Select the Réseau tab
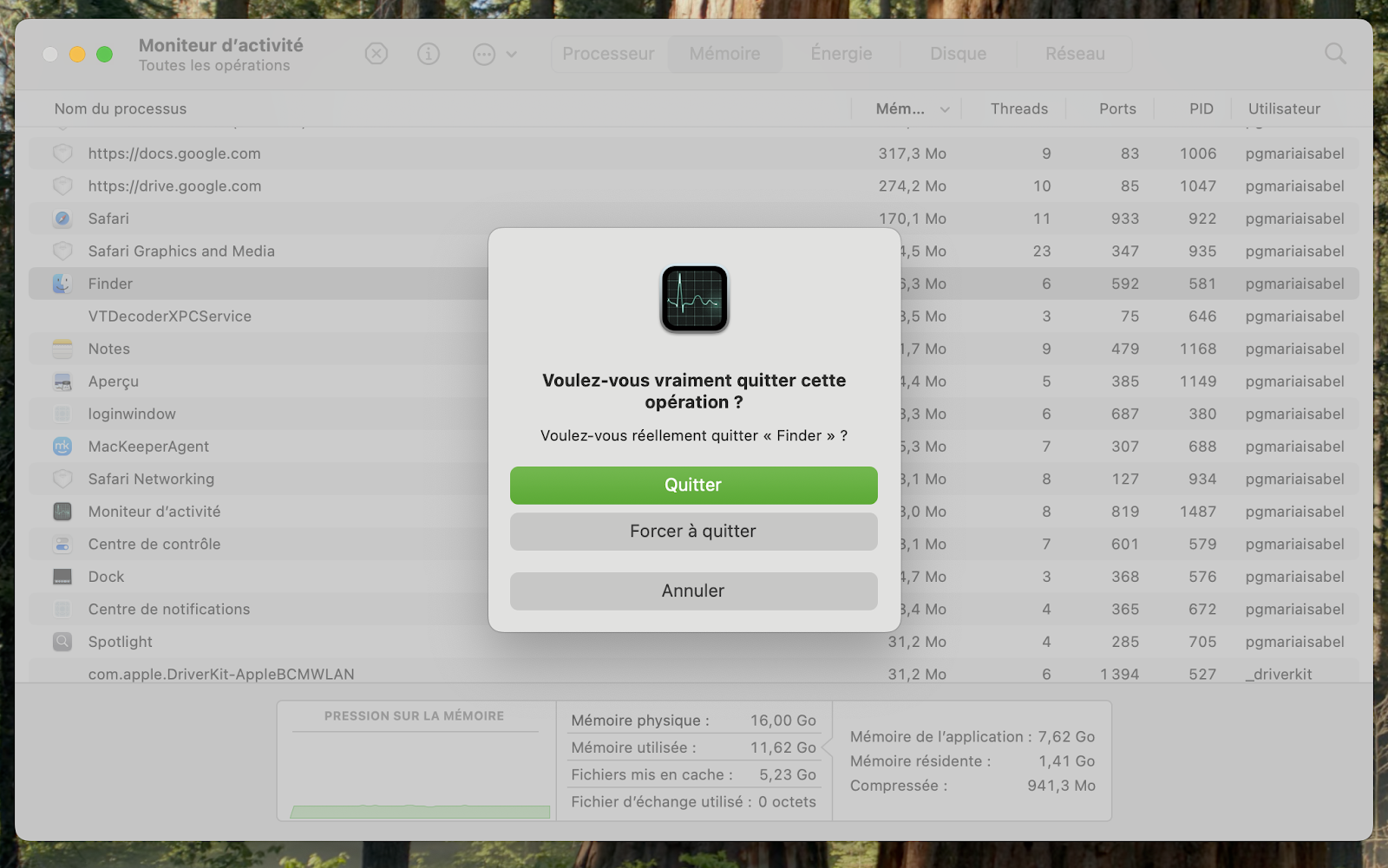1388x868 pixels. [1075, 54]
